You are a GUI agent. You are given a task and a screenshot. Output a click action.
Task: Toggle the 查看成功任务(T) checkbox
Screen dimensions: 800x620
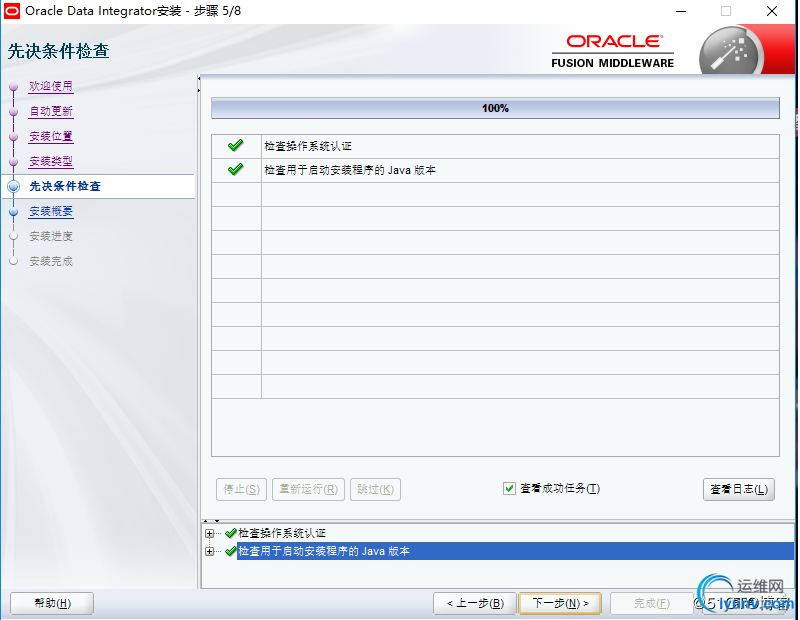pos(509,489)
